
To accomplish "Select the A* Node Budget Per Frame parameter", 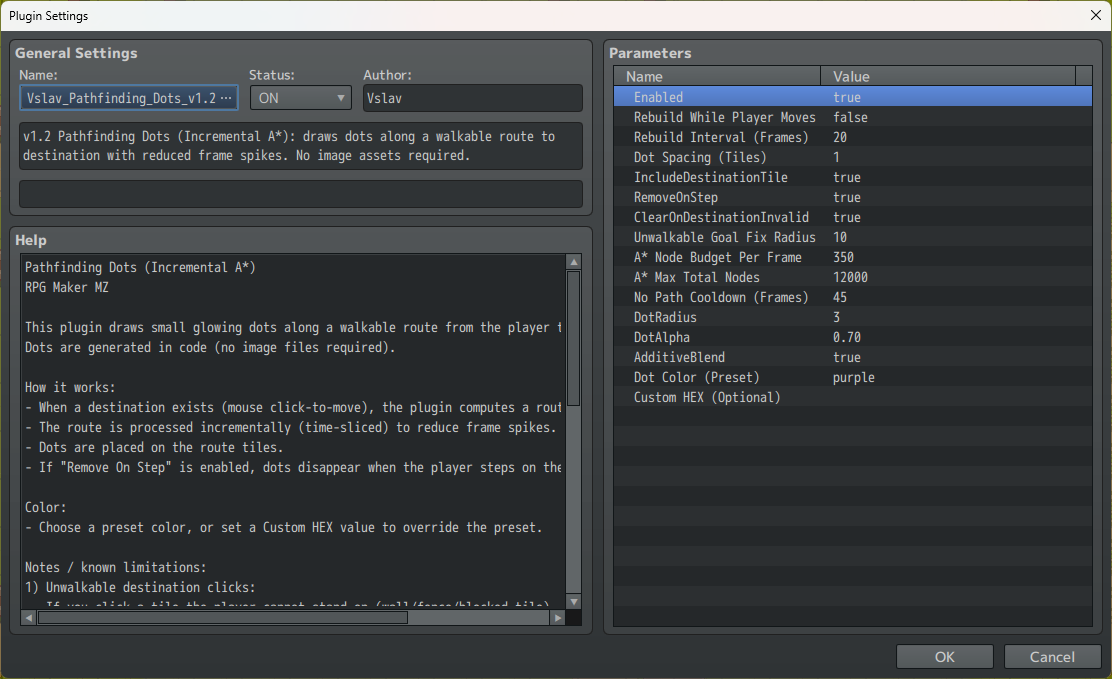I will coord(852,257).
